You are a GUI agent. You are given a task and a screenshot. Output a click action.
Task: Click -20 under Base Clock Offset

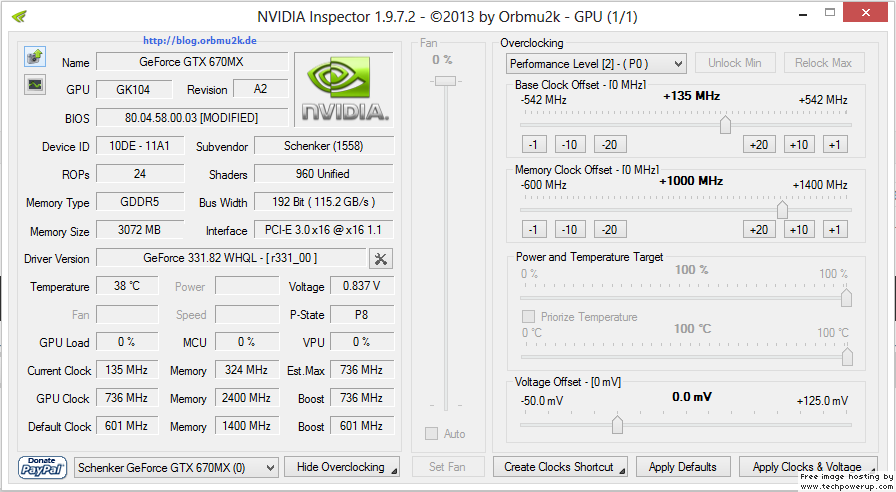(x=610, y=145)
